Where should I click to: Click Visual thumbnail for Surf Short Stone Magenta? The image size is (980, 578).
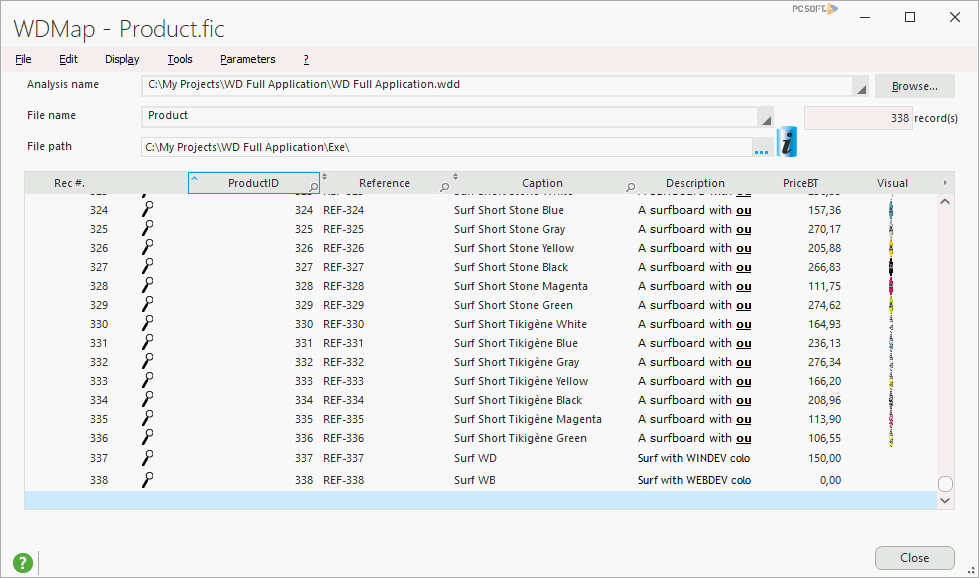[891, 286]
